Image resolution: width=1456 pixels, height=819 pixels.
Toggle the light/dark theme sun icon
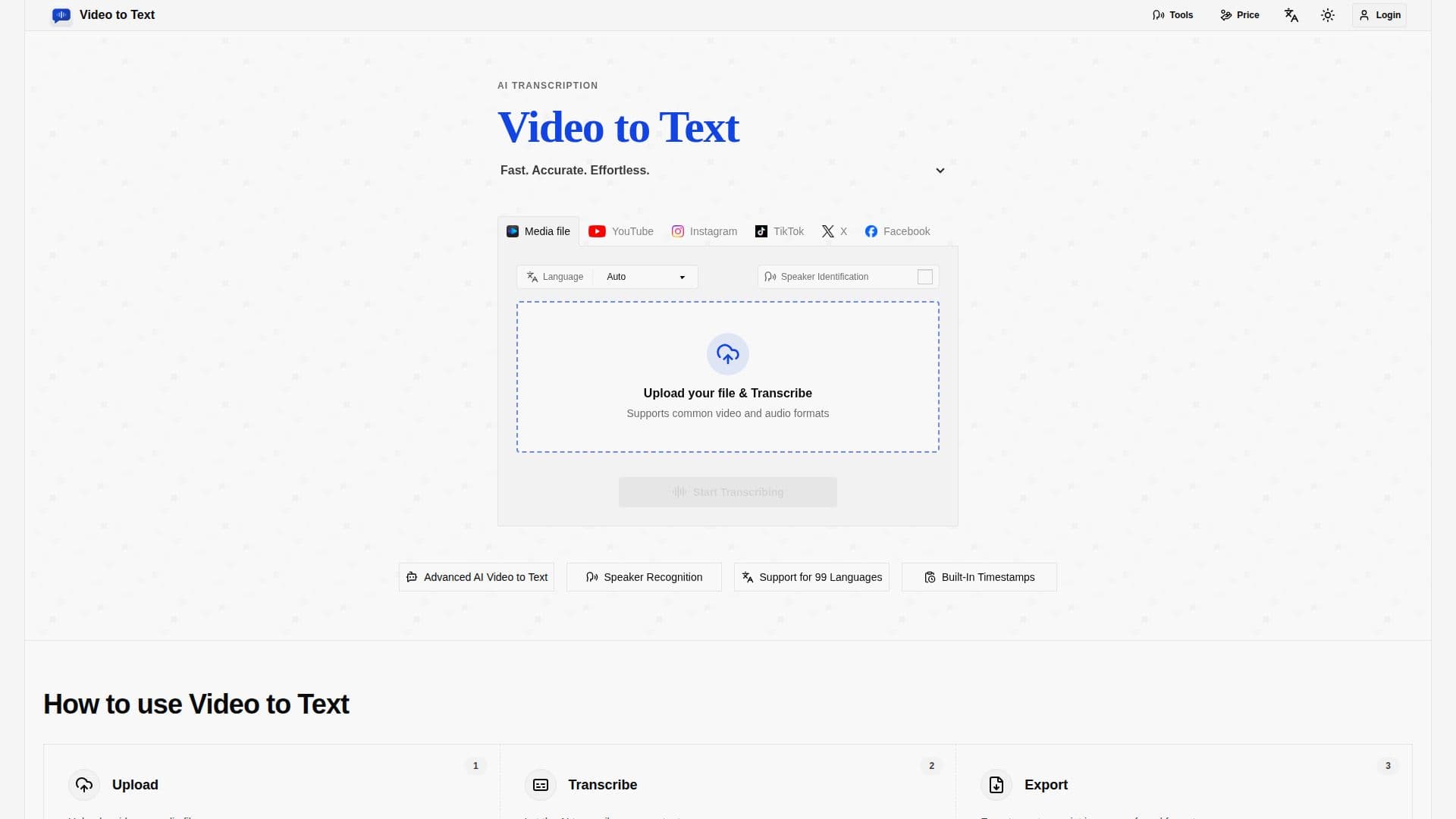tap(1327, 15)
